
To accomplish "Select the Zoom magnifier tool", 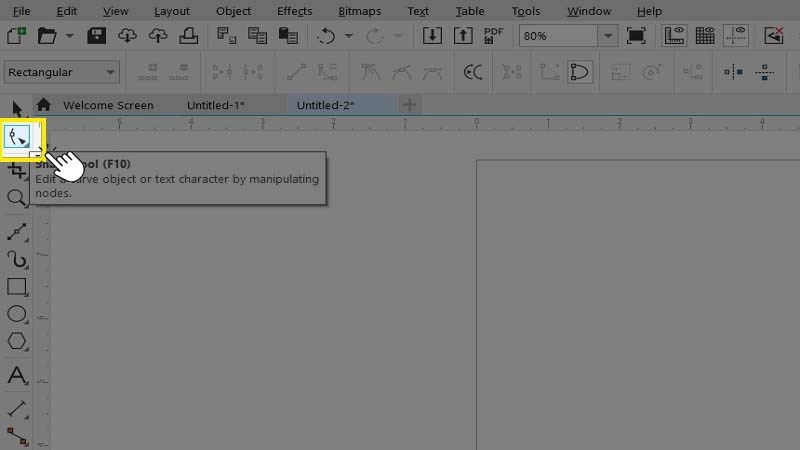I will click(17, 198).
